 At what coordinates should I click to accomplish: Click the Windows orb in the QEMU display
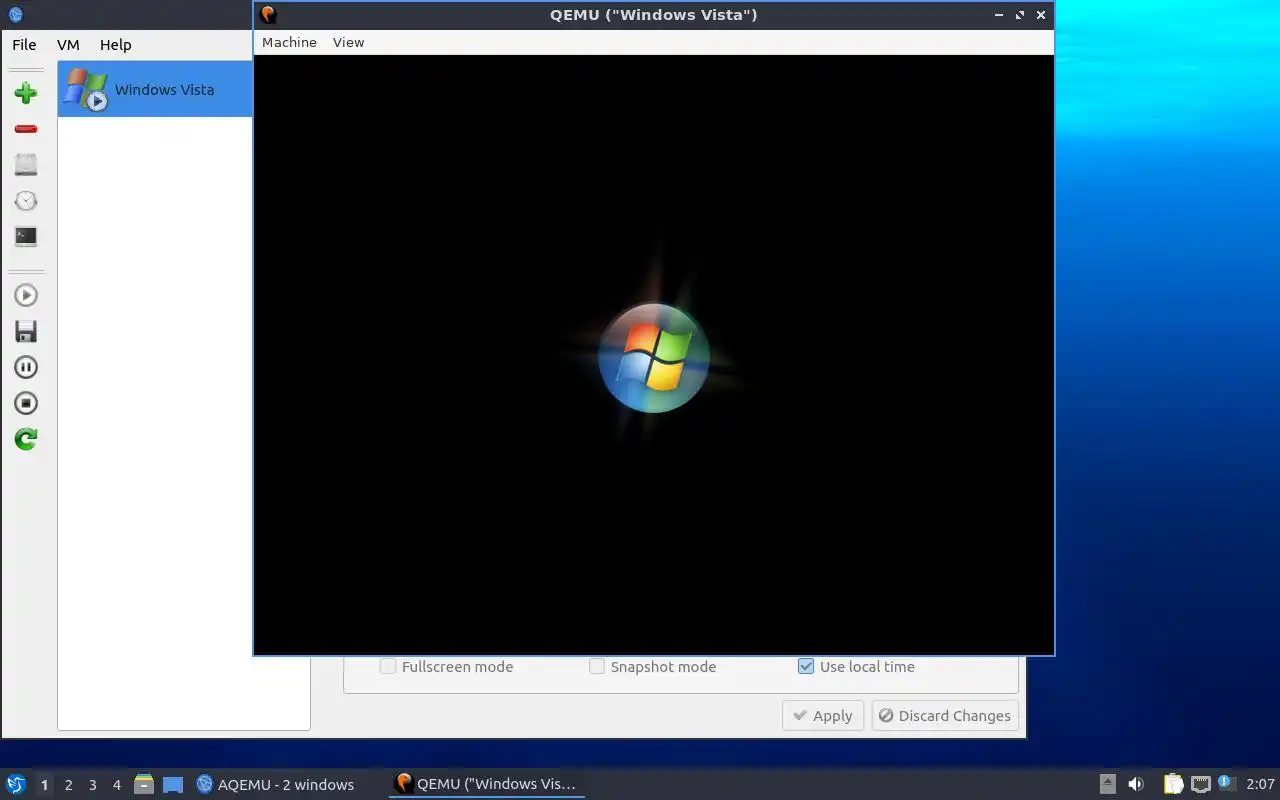(x=654, y=358)
